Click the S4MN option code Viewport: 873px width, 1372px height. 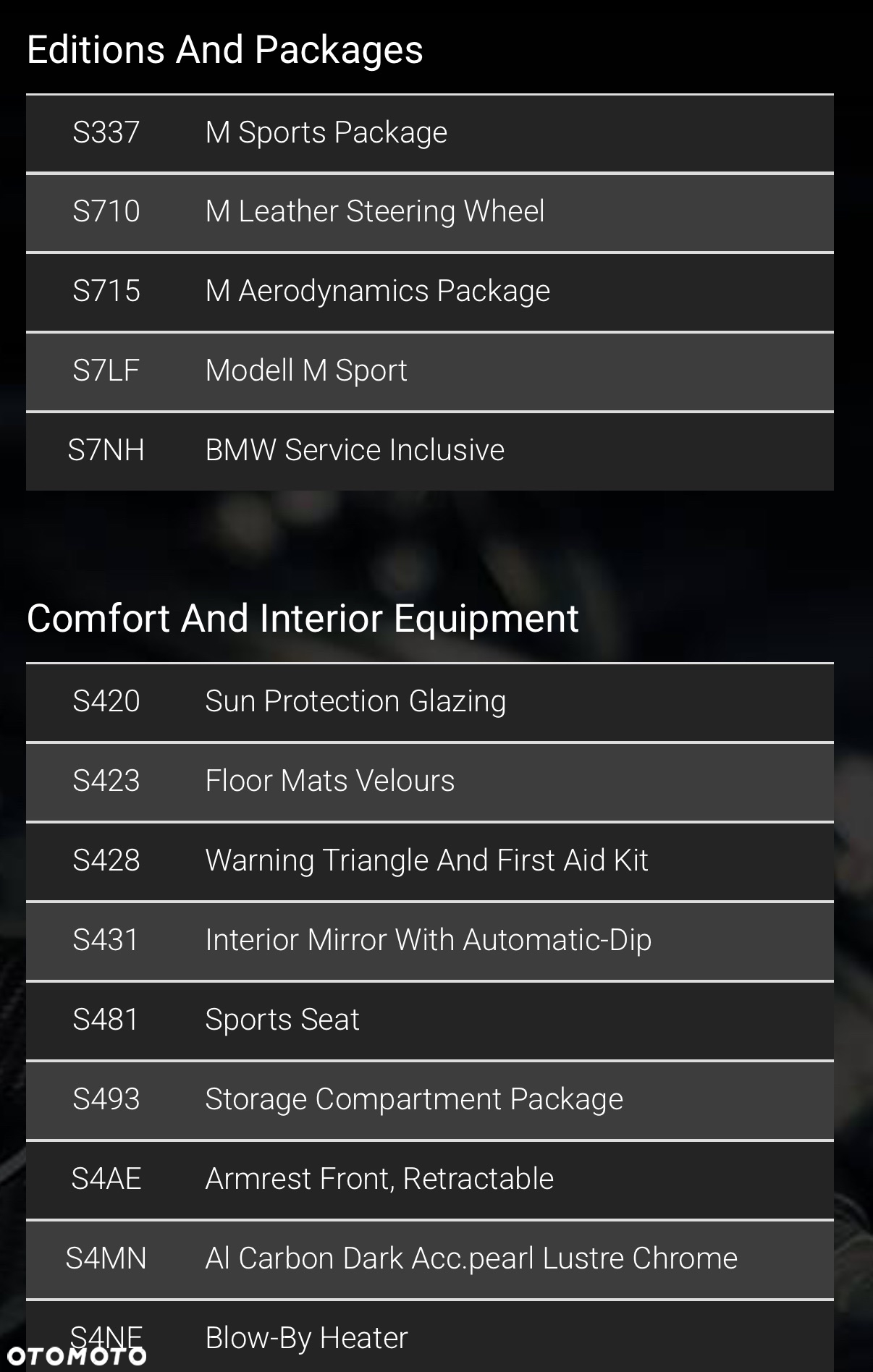[x=106, y=1258]
